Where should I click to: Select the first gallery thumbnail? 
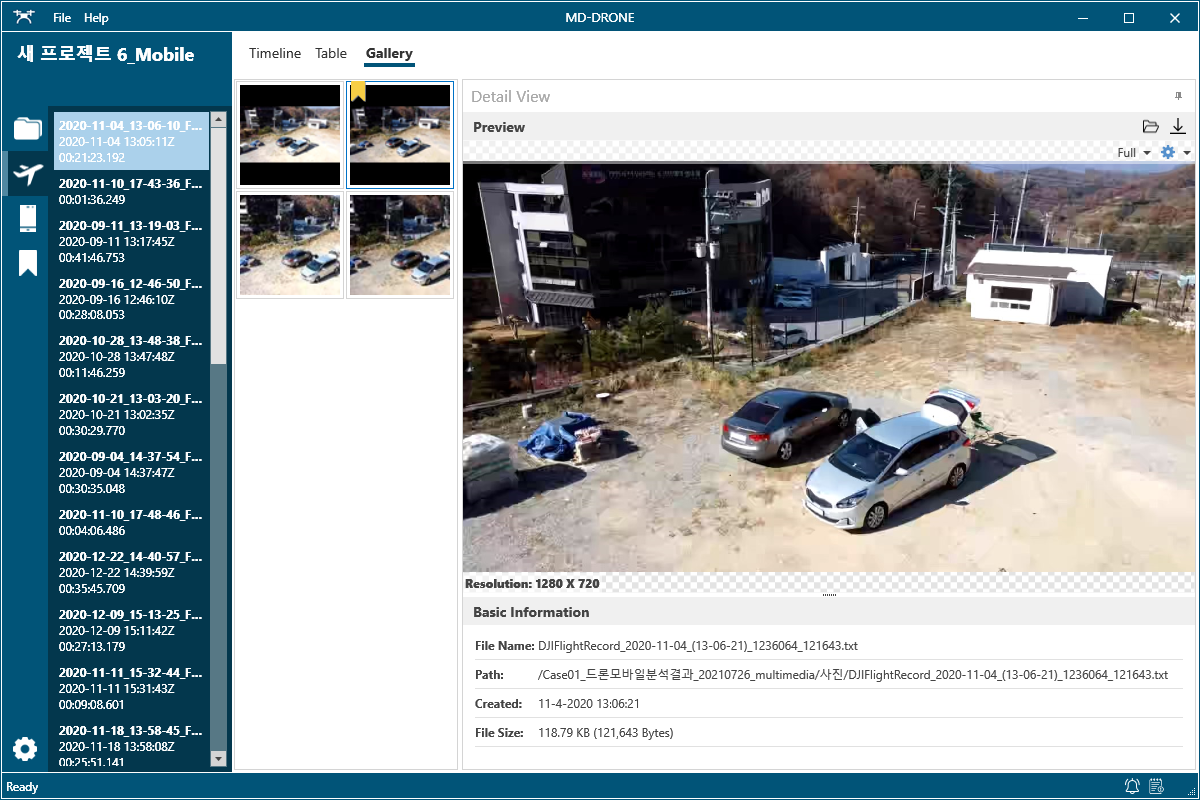point(290,135)
